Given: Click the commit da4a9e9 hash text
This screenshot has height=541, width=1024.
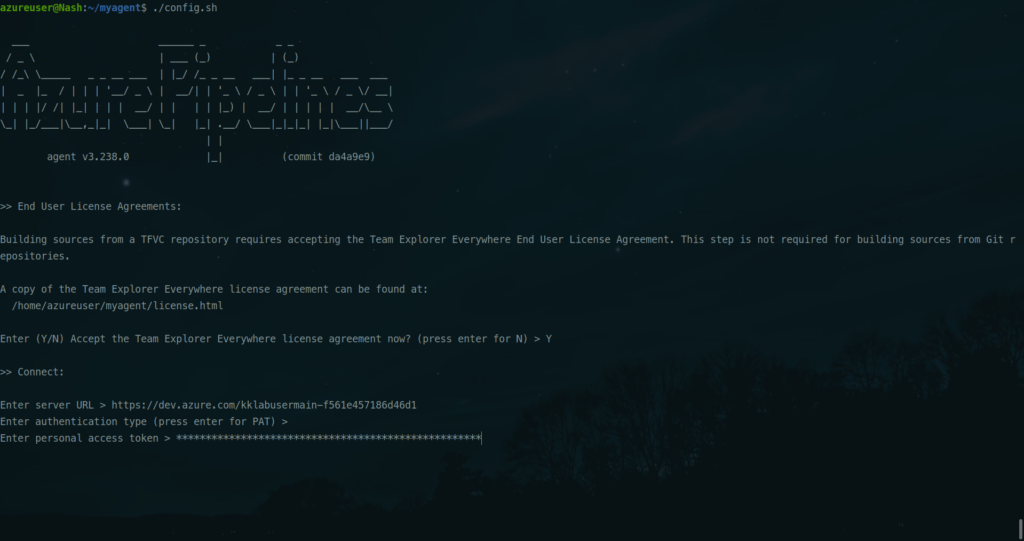Looking at the screenshot, I should 330,157.
